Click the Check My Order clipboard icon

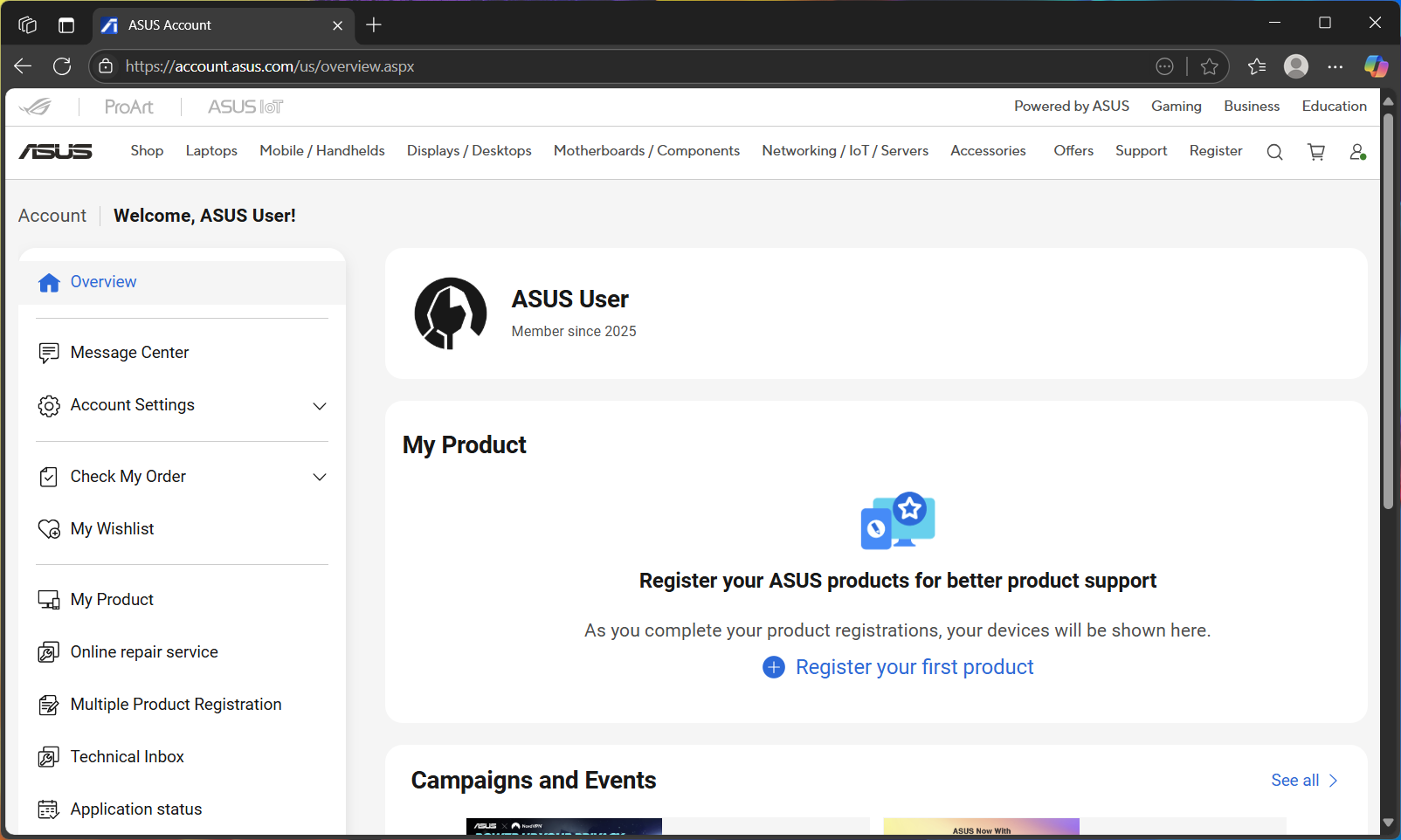coord(49,477)
